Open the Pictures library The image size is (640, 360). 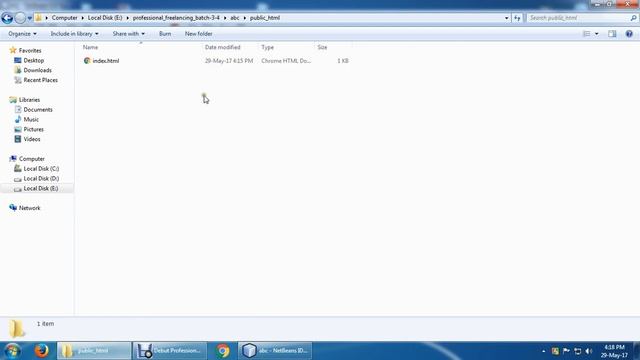point(33,129)
